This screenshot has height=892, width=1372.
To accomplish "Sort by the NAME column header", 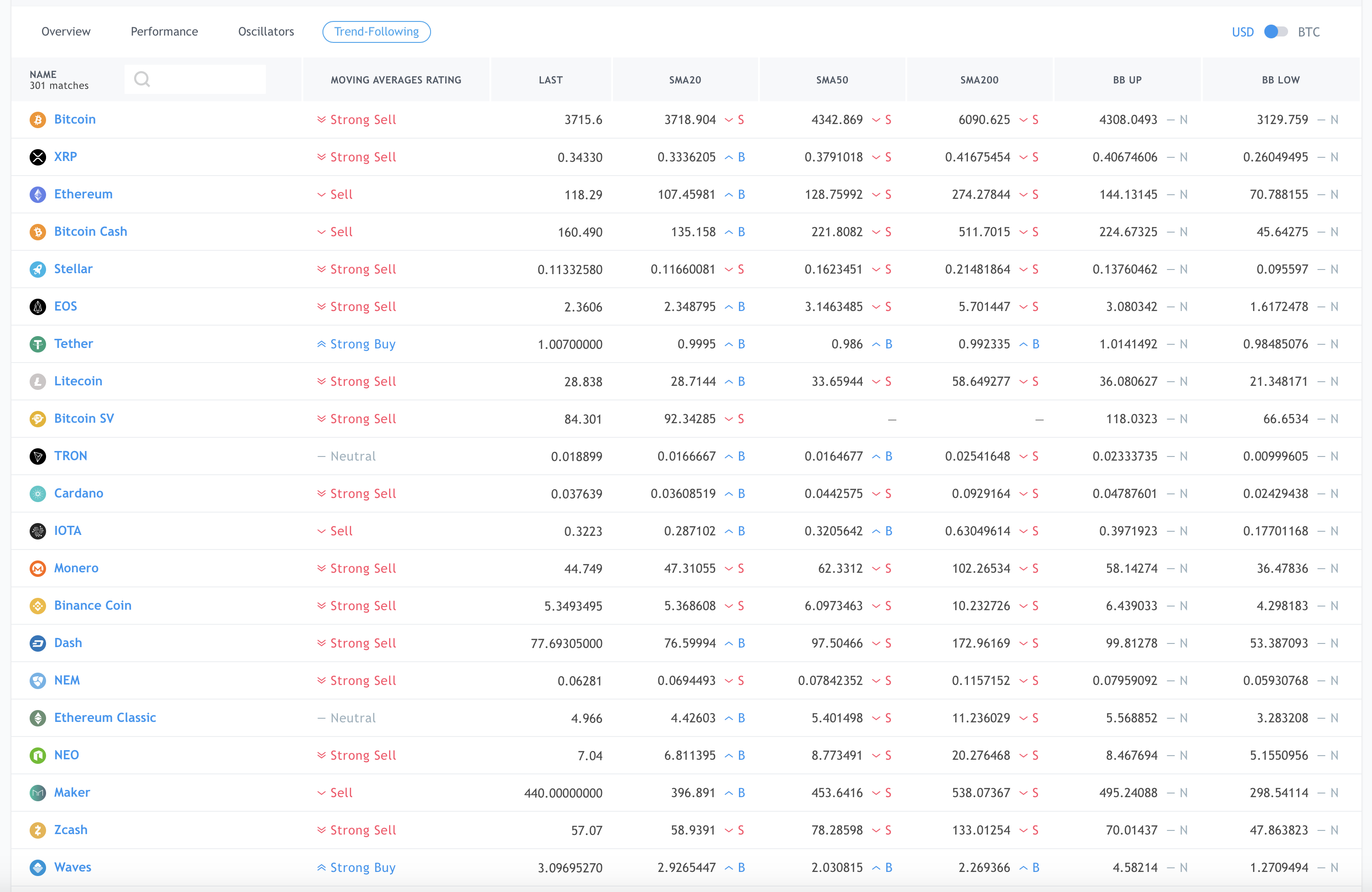I will 43,74.
